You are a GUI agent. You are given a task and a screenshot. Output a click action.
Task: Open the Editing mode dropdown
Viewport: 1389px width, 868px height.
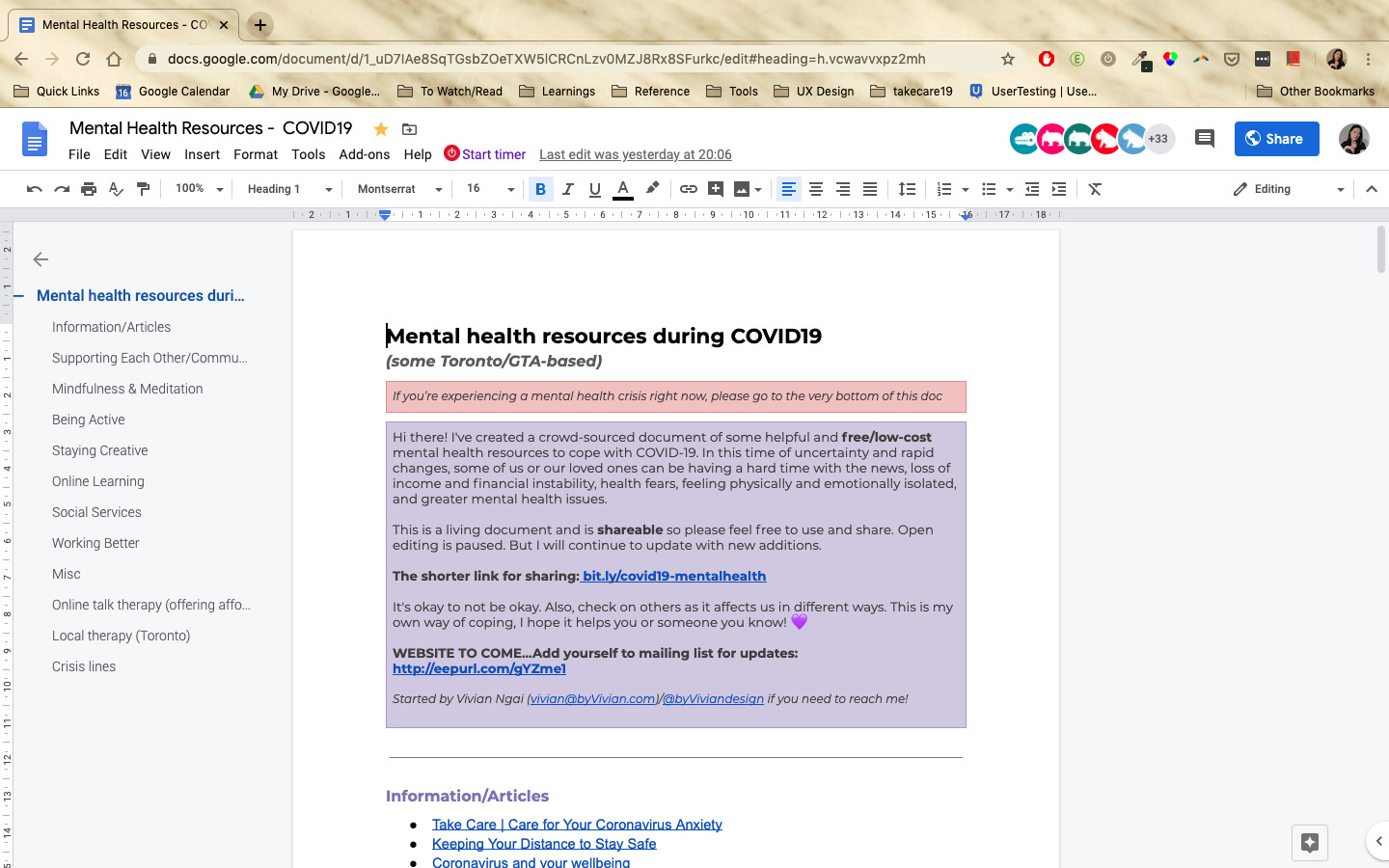[x=1289, y=189]
